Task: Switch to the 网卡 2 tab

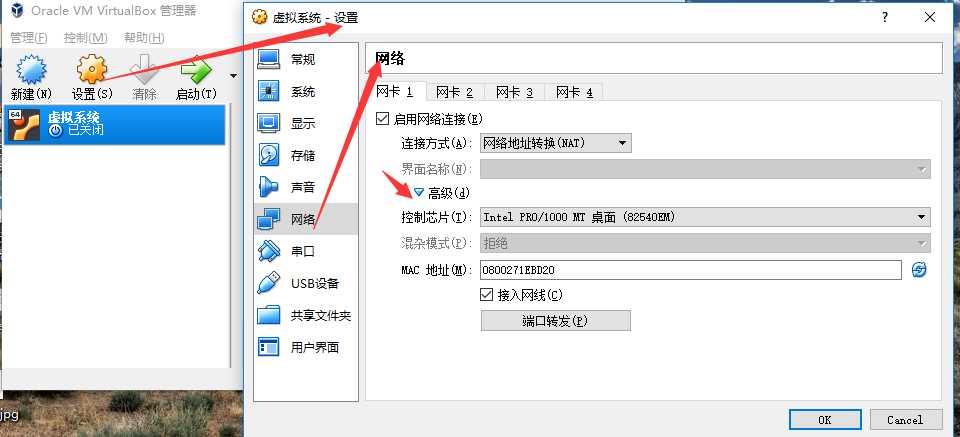Action: pyautogui.click(x=454, y=92)
